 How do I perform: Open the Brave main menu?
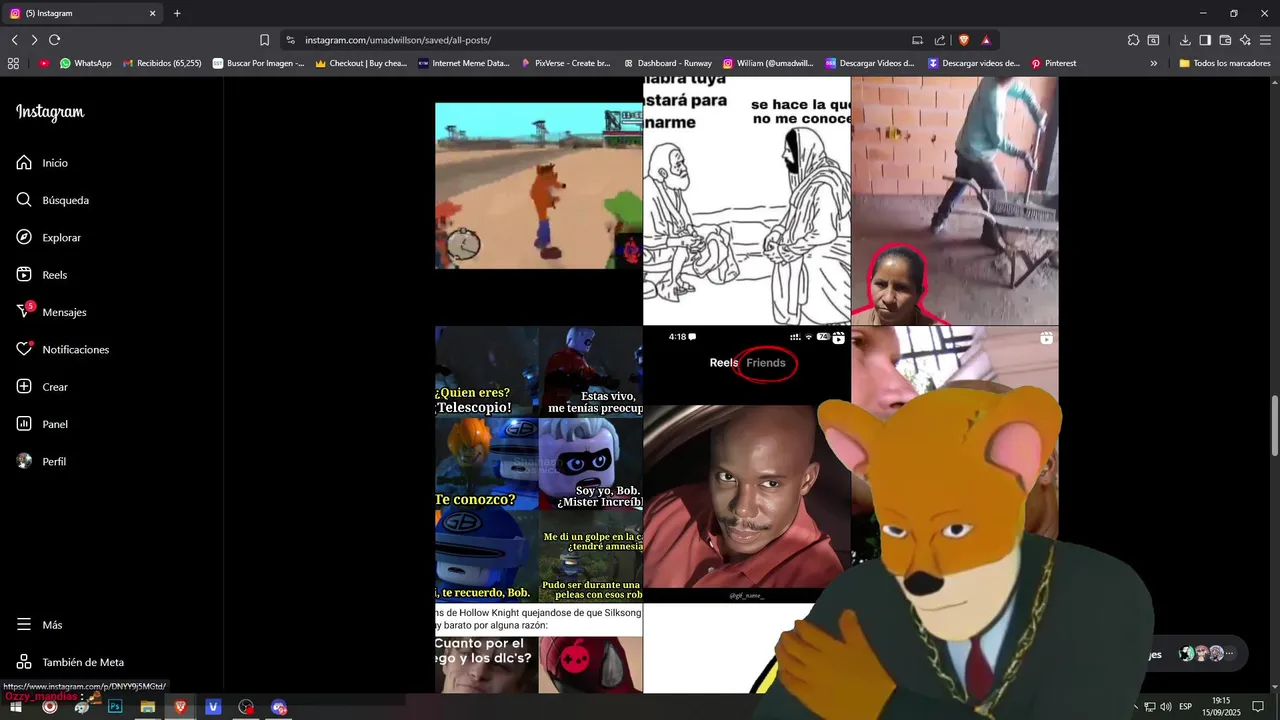click(1265, 40)
